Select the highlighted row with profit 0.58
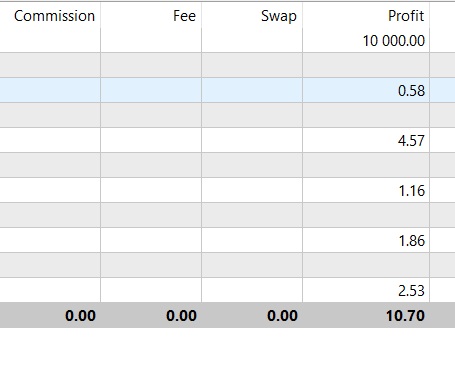The width and height of the screenshot is (455, 372). [x=227, y=90]
